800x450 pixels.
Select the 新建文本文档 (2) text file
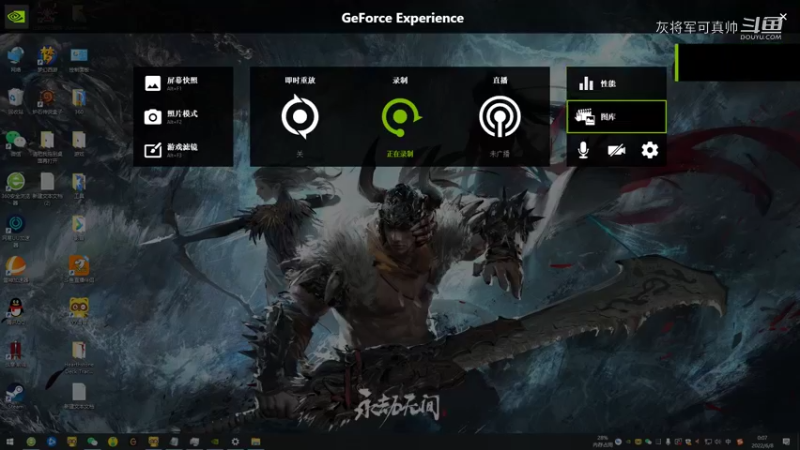(47, 188)
